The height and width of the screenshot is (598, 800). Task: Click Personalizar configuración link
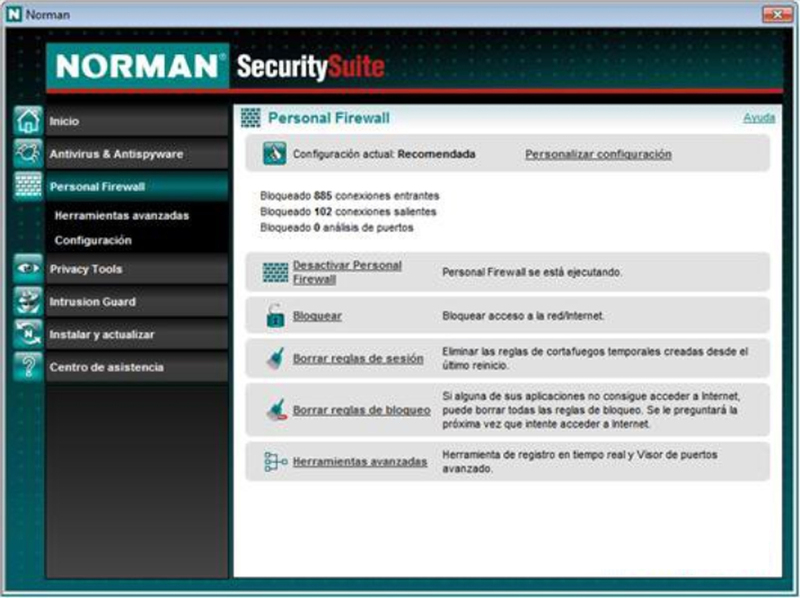tap(598, 154)
